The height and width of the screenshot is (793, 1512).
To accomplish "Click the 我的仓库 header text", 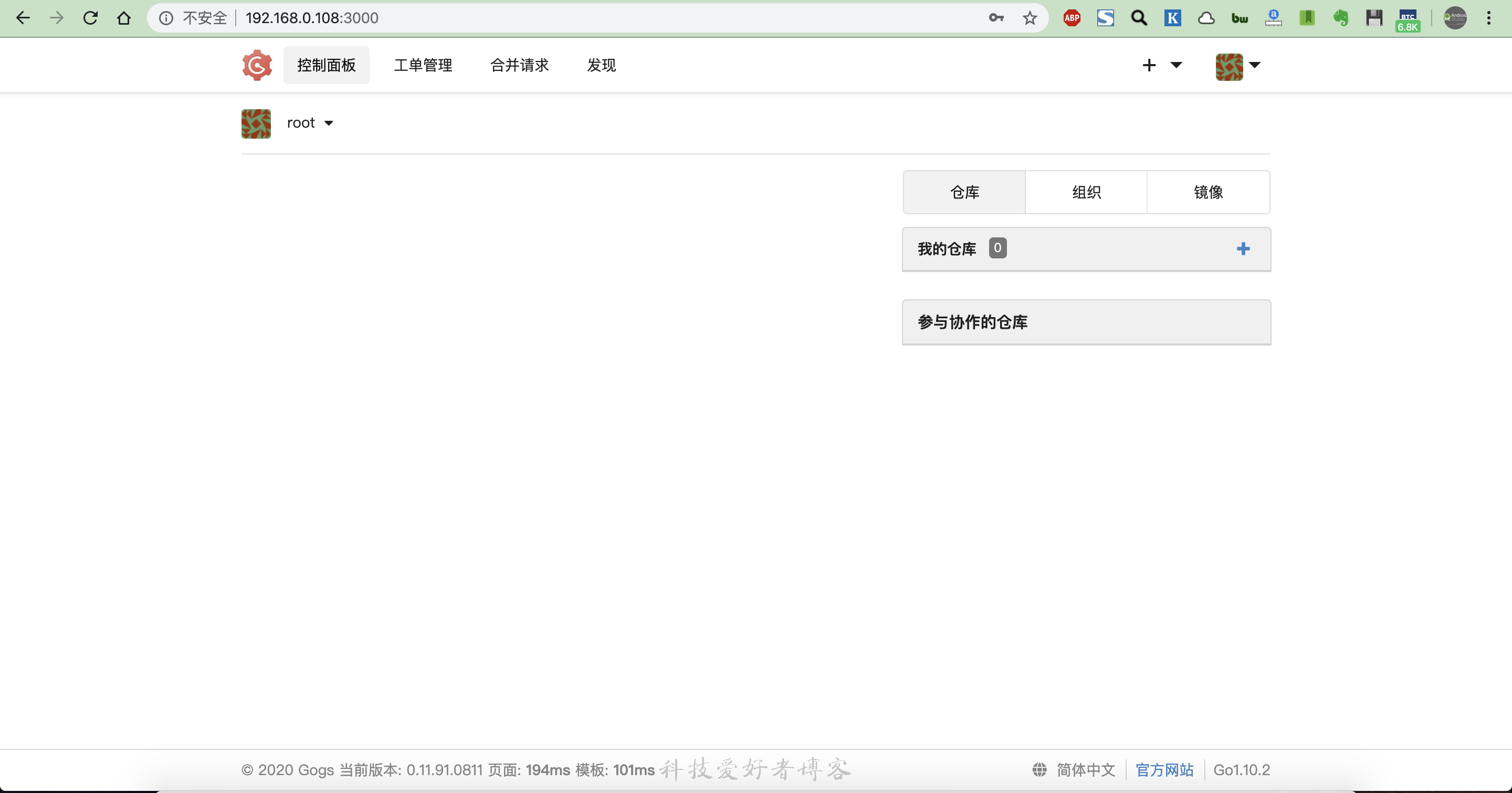I will tap(947, 249).
